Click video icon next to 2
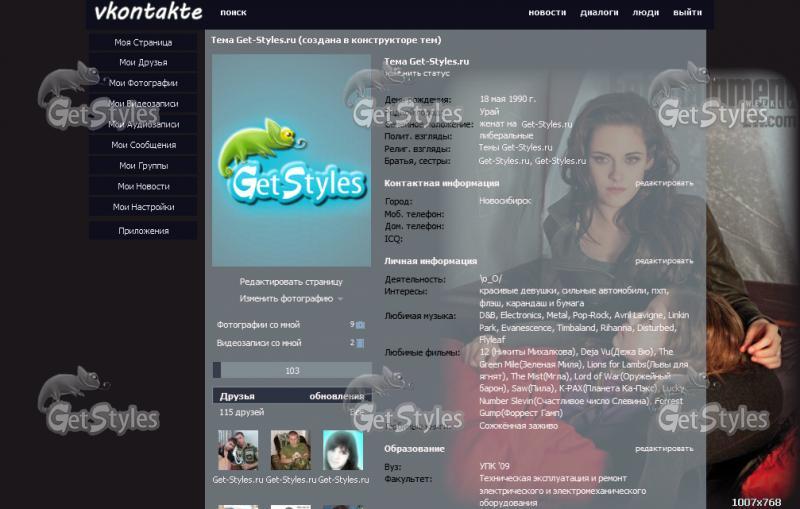The width and height of the screenshot is (800, 509). tap(360, 343)
